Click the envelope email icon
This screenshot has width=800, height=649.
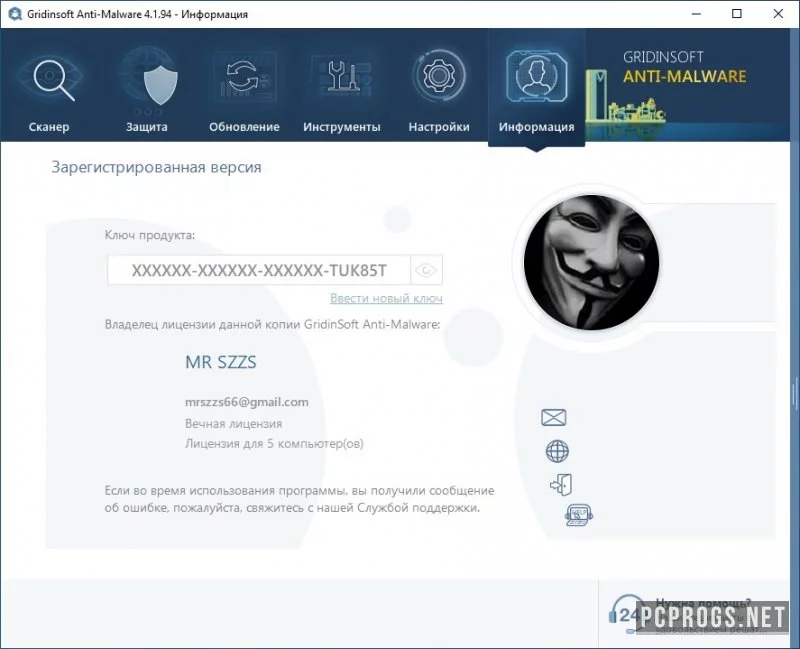pyautogui.click(x=553, y=417)
